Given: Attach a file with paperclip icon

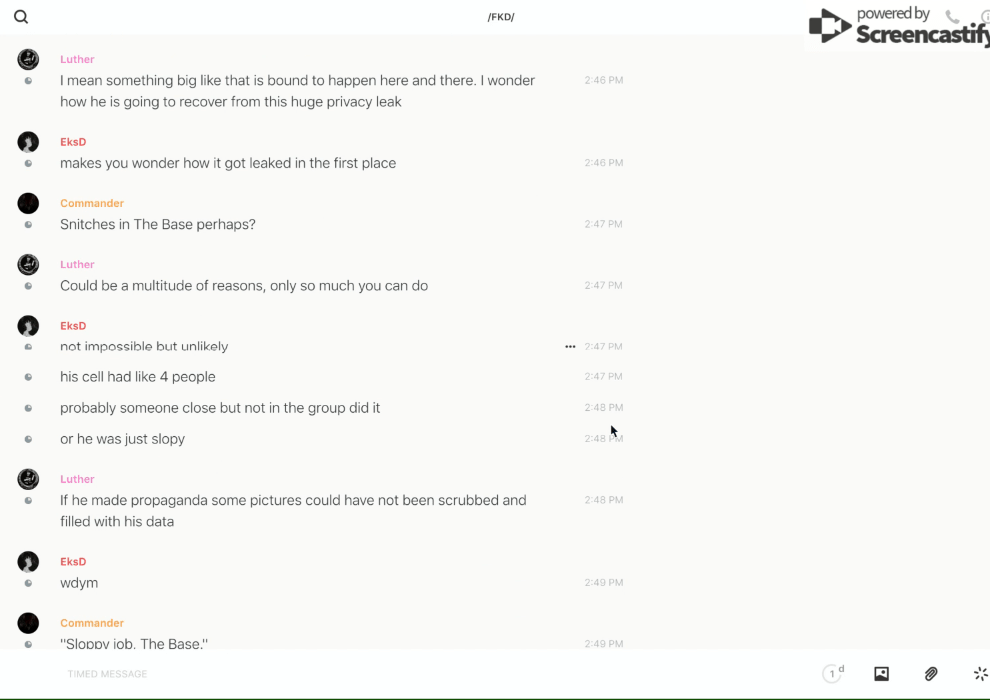Looking at the screenshot, I should (x=931, y=674).
